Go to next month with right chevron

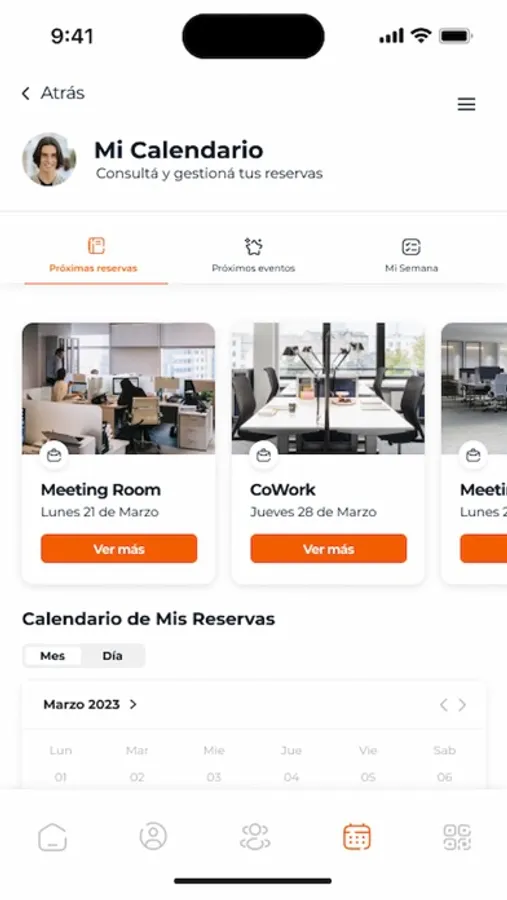462,705
